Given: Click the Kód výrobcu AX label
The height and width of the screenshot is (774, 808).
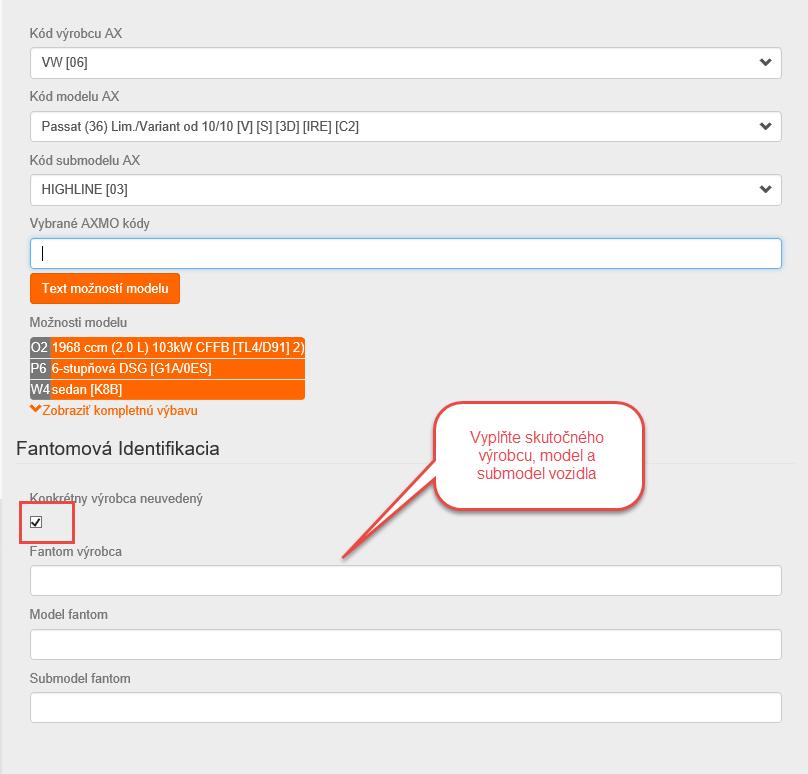Looking at the screenshot, I should coord(76,33).
